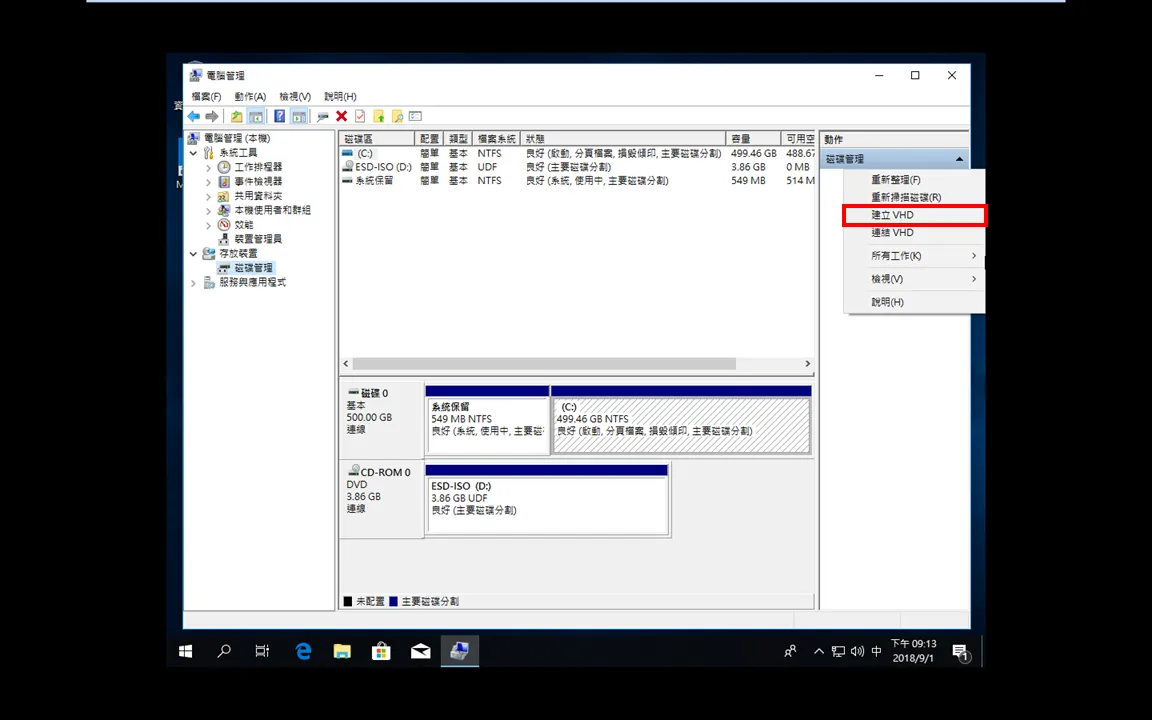Open the 動作(A) menu
Image resolution: width=1152 pixels, height=720 pixels.
(x=250, y=96)
